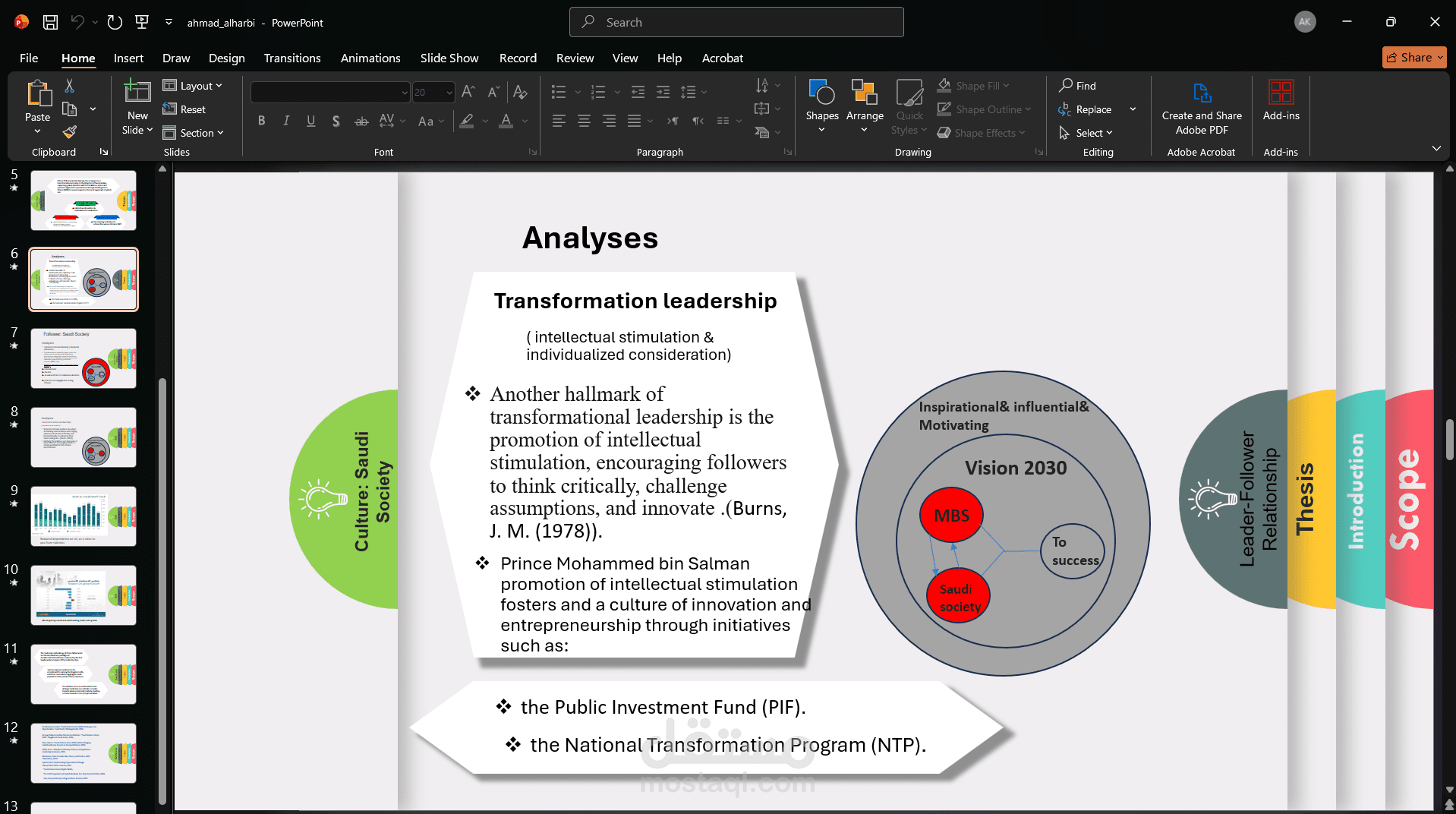Toggle Italic formatting

(x=286, y=121)
